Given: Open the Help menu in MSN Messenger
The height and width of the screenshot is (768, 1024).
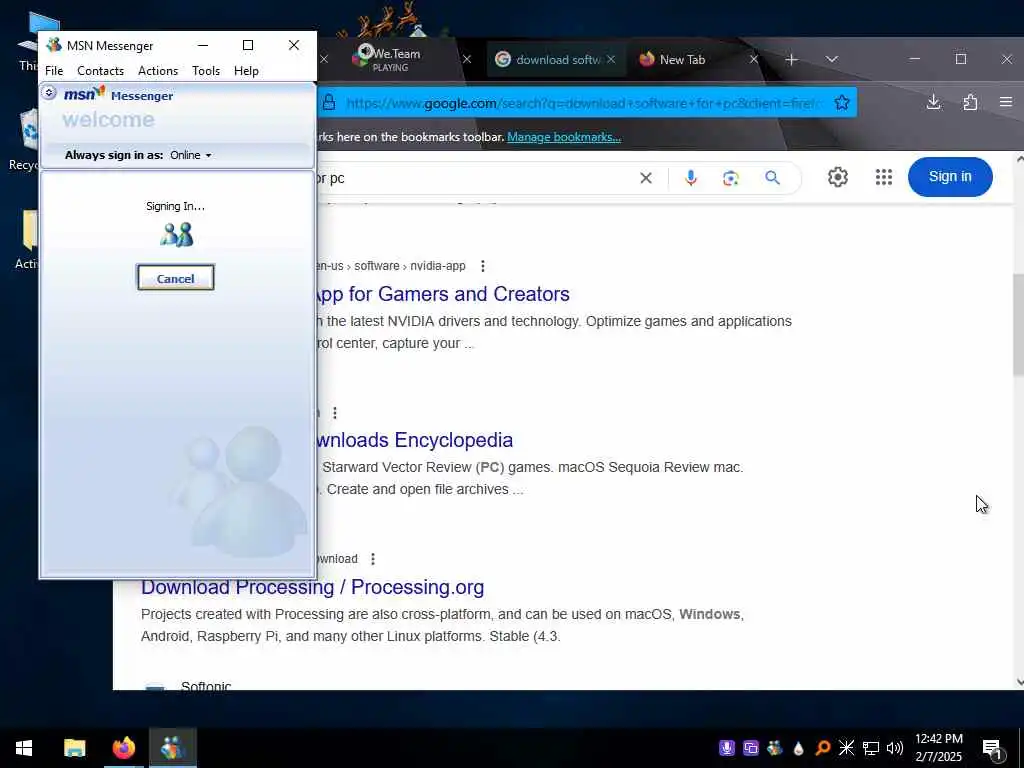Looking at the screenshot, I should pyautogui.click(x=246, y=71).
